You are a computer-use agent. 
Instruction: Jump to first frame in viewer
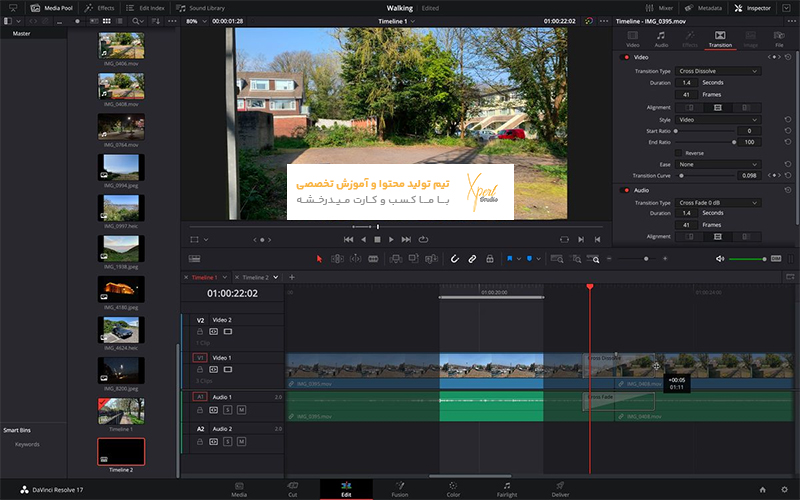tap(348, 239)
